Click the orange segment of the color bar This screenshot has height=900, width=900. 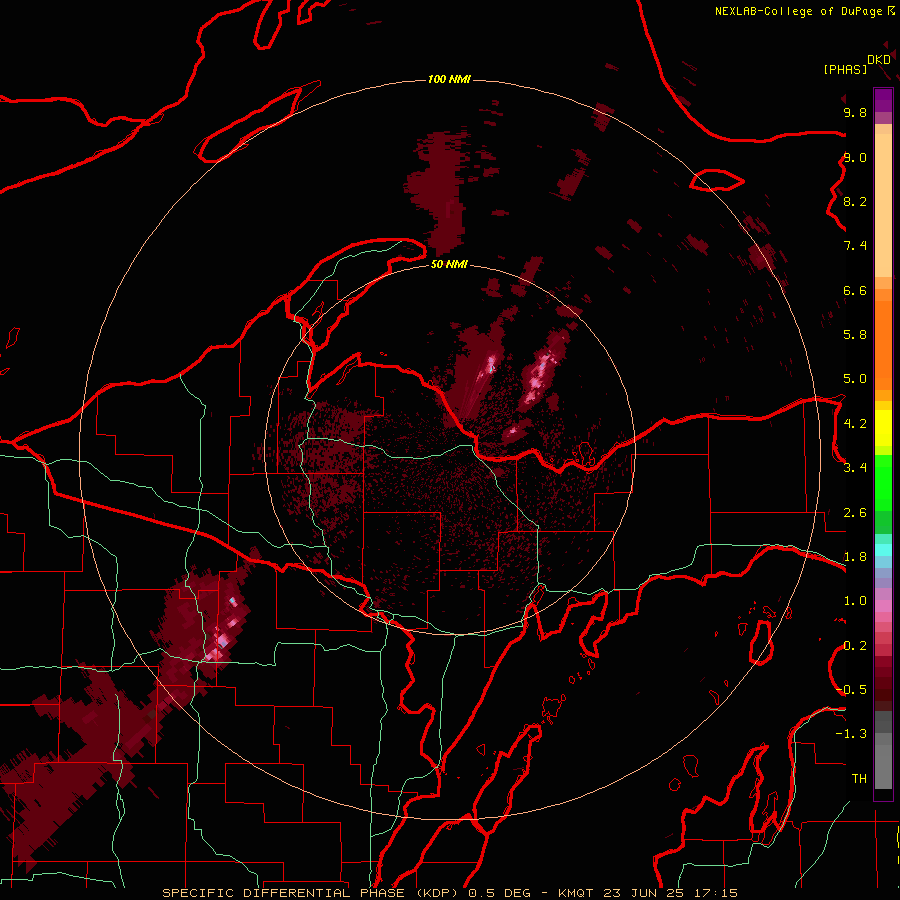pyautogui.click(x=883, y=344)
